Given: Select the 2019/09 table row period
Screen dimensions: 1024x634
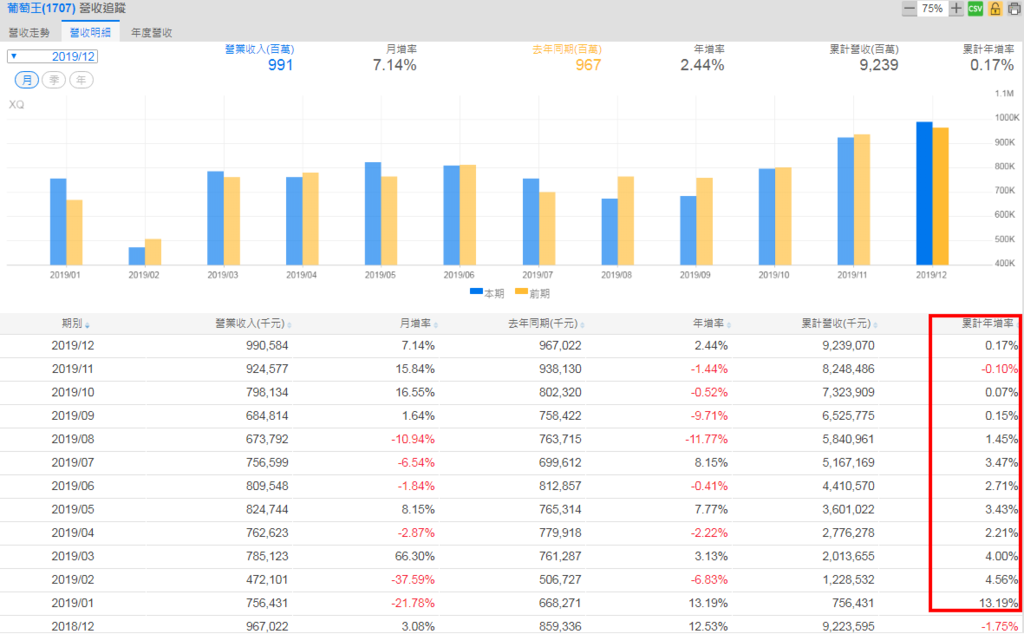Looking at the screenshot, I should coord(72,416).
